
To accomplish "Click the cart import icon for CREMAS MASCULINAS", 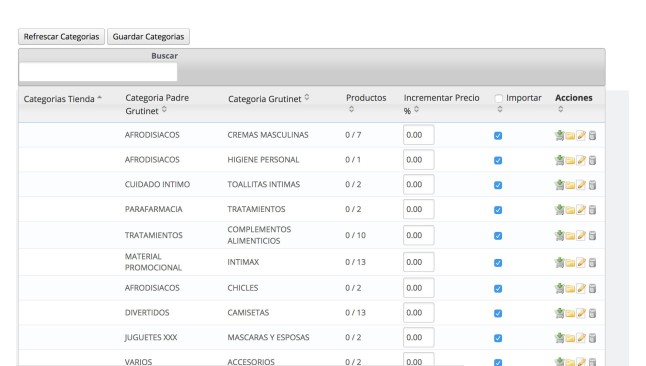I will pos(559,135).
